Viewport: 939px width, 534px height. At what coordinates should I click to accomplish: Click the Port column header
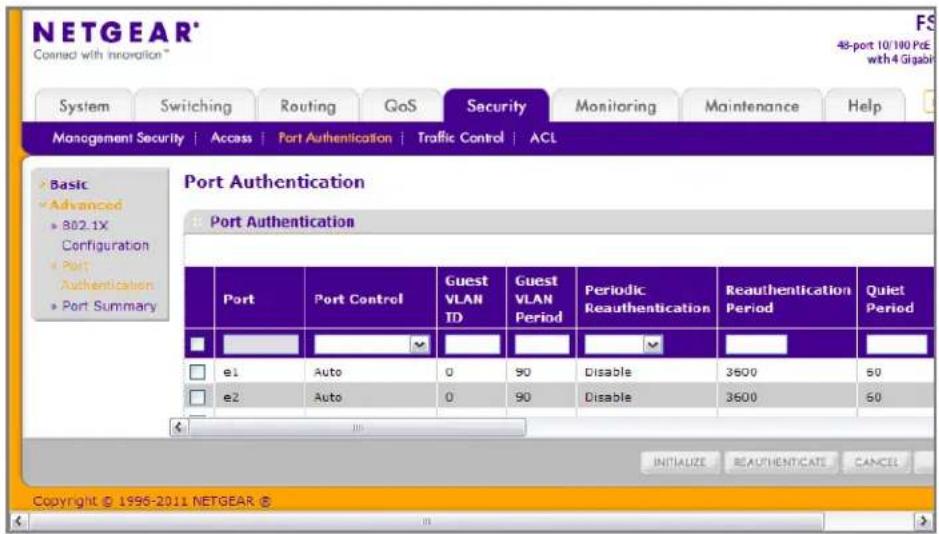pos(259,298)
